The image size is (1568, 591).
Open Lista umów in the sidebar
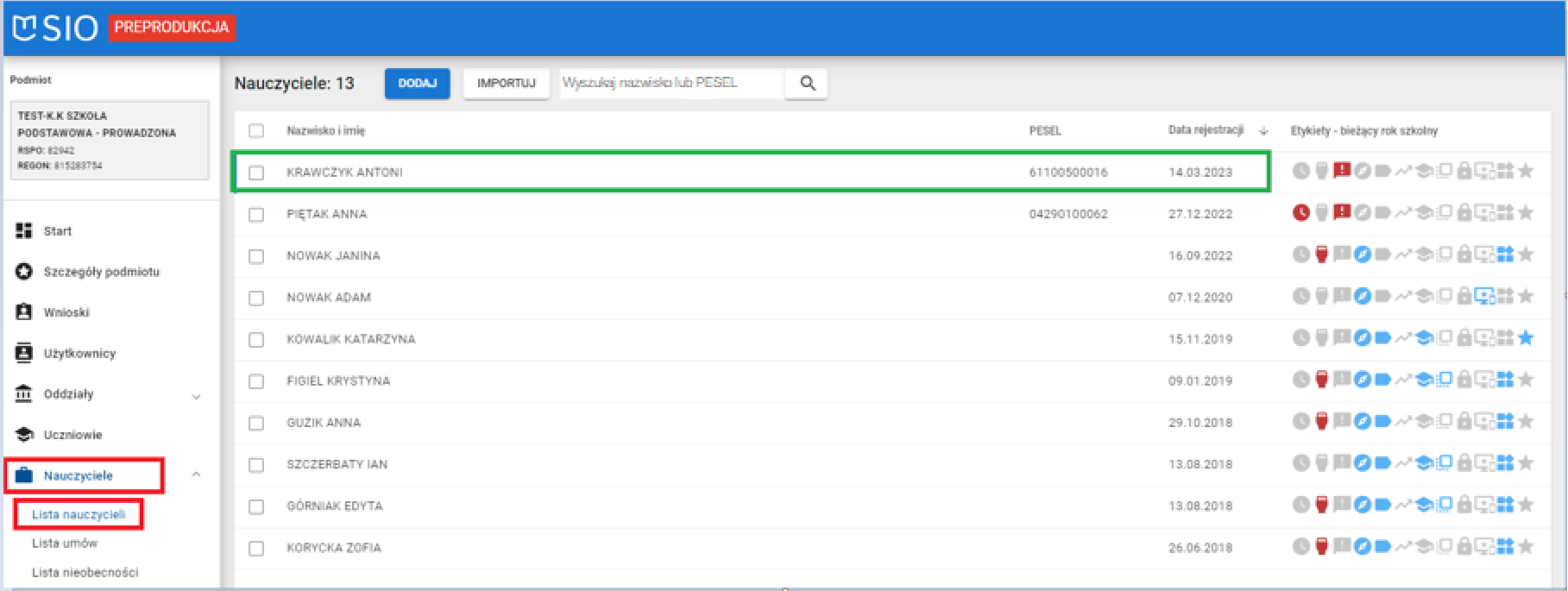click(65, 544)
